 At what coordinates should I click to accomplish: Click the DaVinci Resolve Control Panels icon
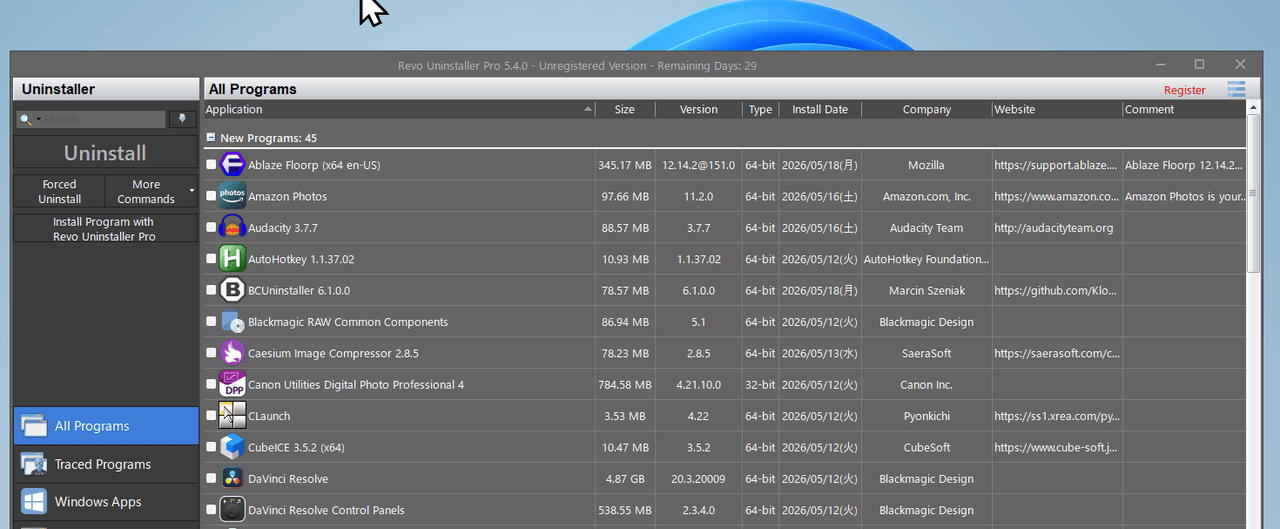[232, 510]
